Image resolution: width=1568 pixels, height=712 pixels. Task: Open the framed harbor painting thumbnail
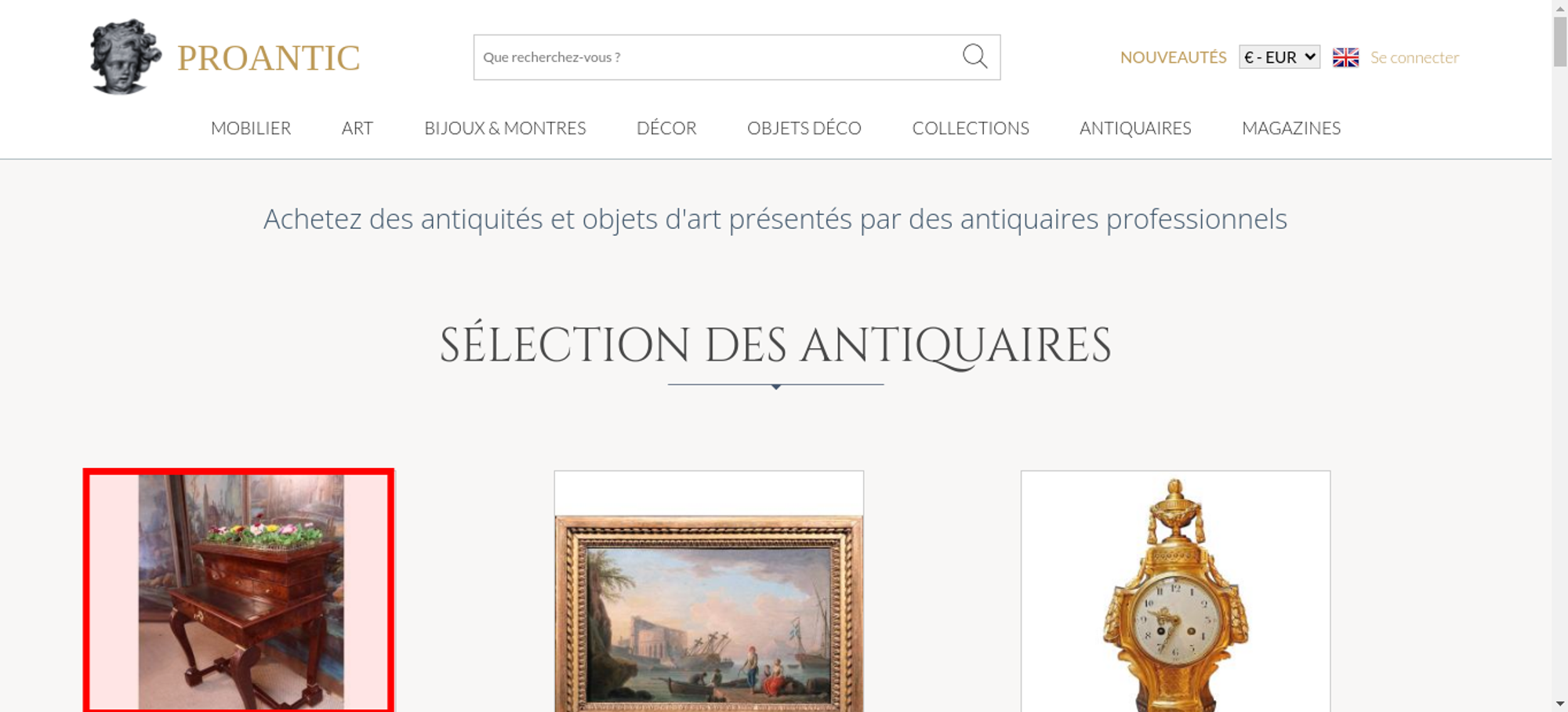click(x=709, y=591)
